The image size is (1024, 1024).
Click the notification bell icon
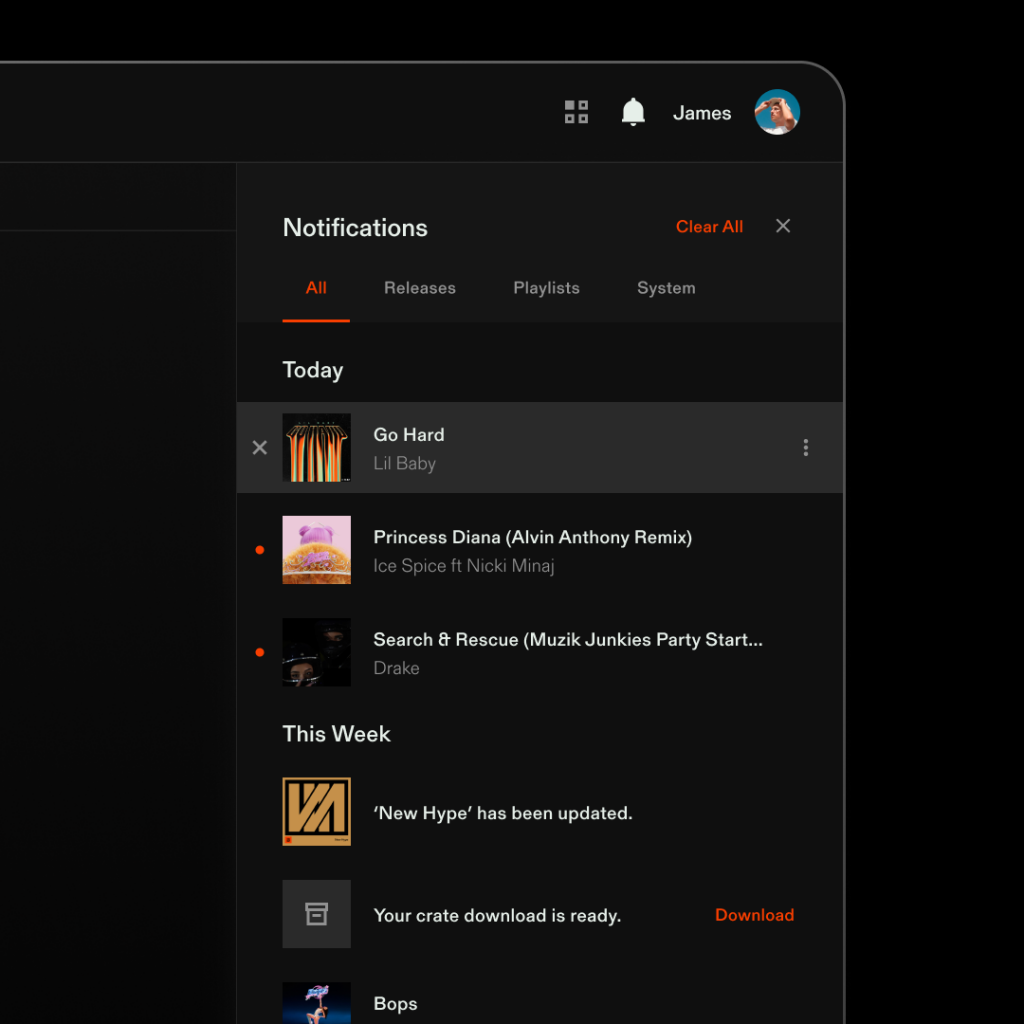coord(633,112)
